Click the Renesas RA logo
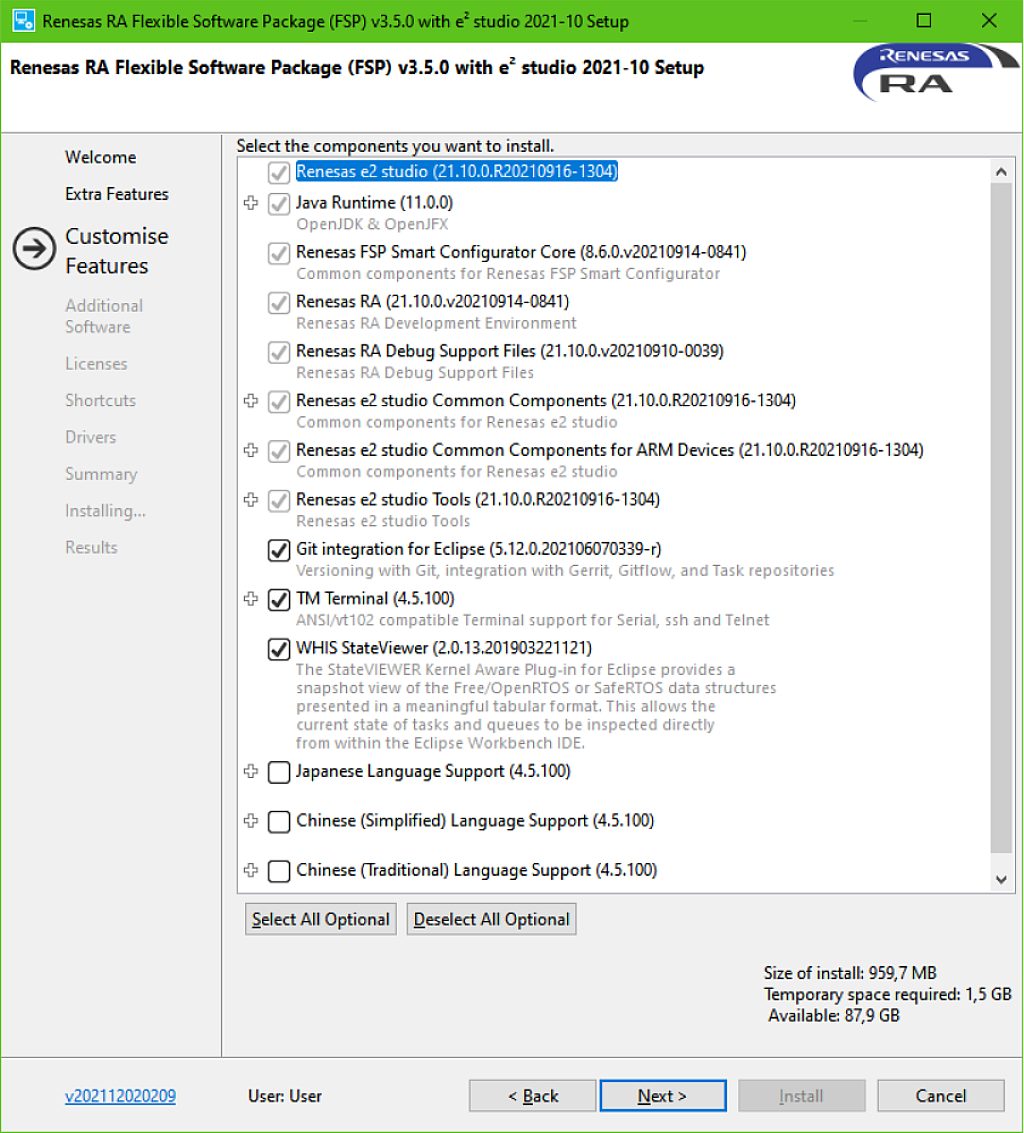 932,73
